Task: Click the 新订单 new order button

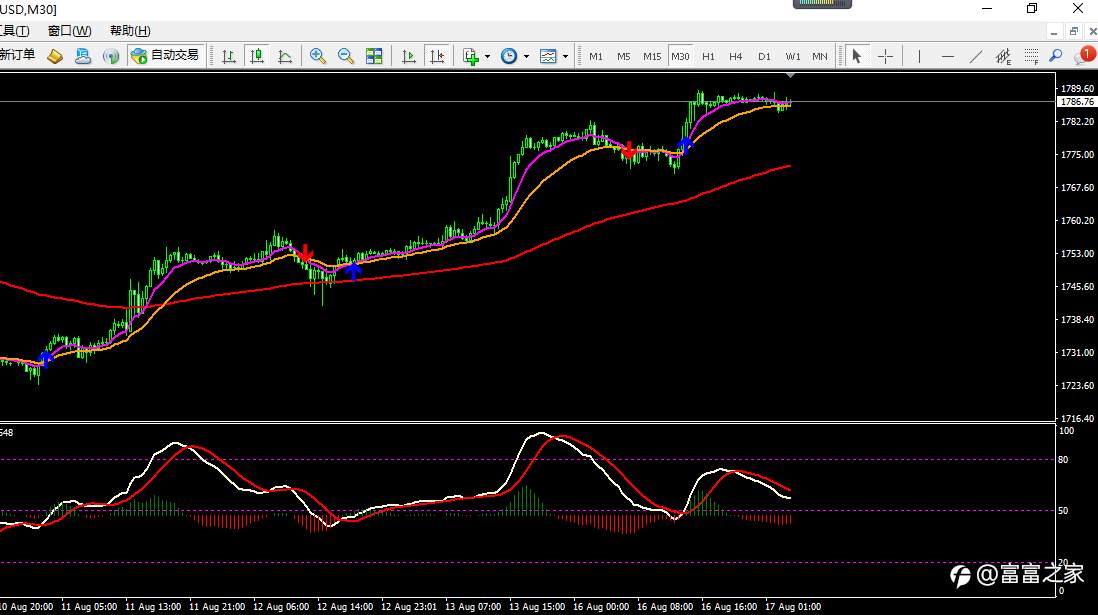Action: tap(17, 55)
